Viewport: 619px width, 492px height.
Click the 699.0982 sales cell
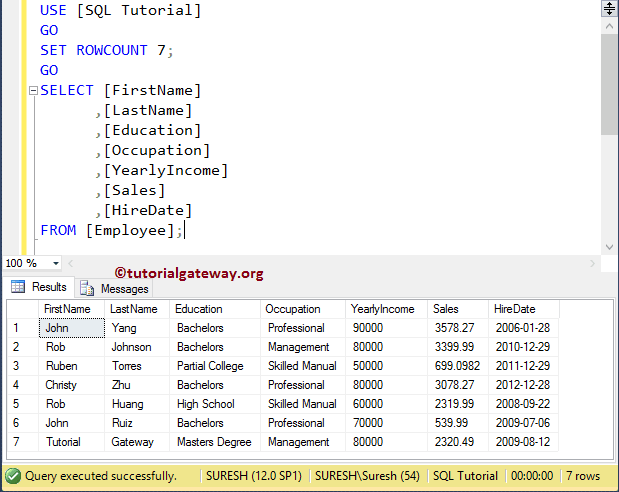(458, 366)
